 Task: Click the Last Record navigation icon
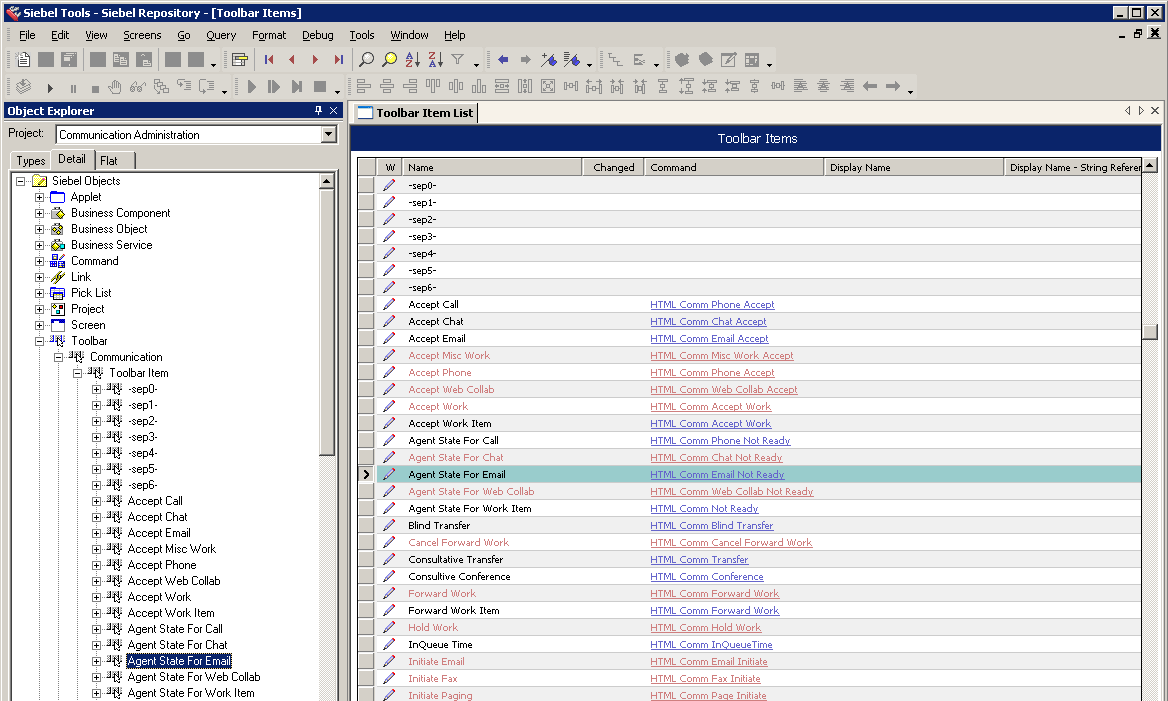click(x=338, y=59)
